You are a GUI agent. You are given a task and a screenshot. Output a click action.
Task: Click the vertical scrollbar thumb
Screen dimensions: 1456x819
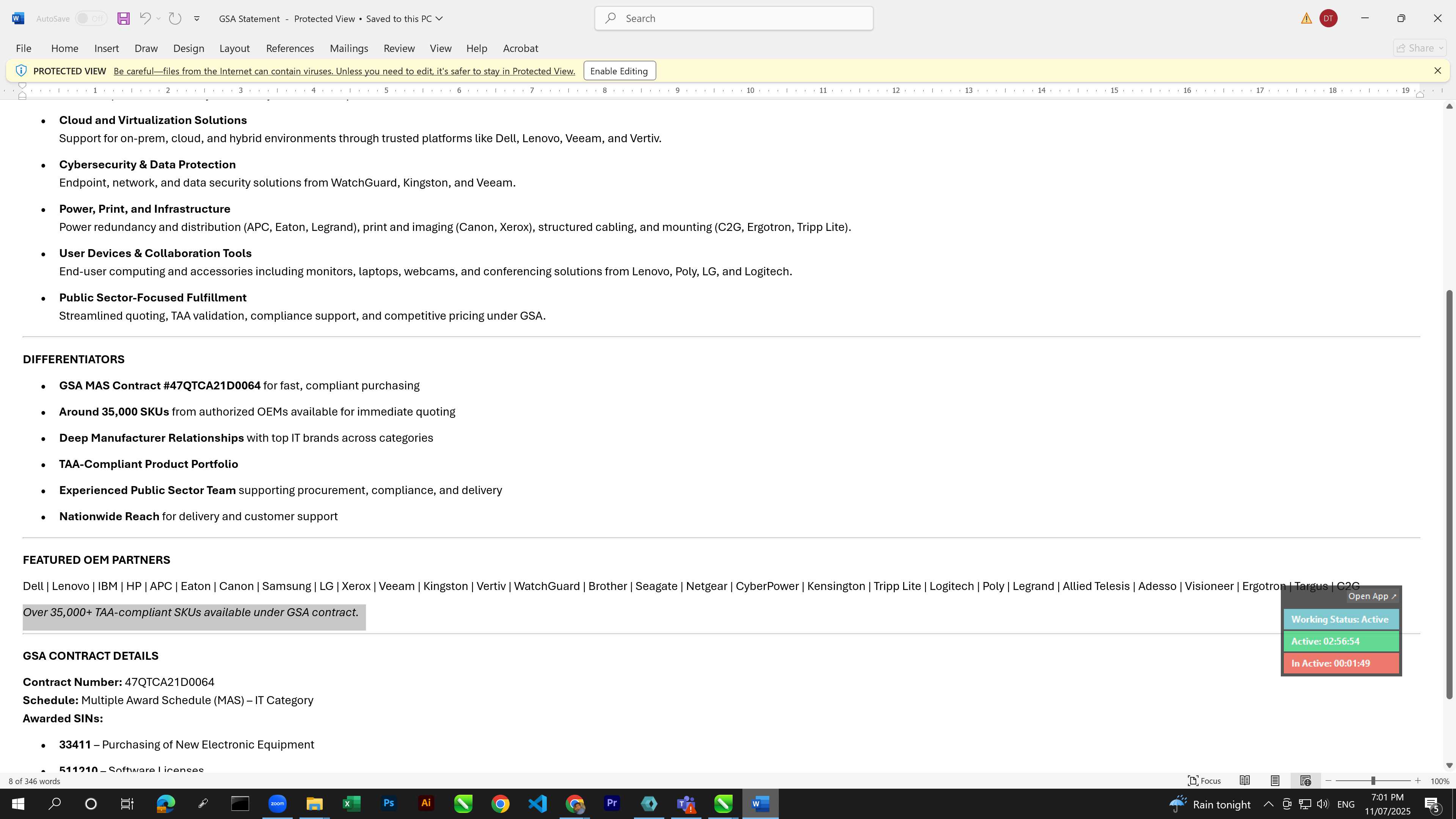coord(1449,495)
